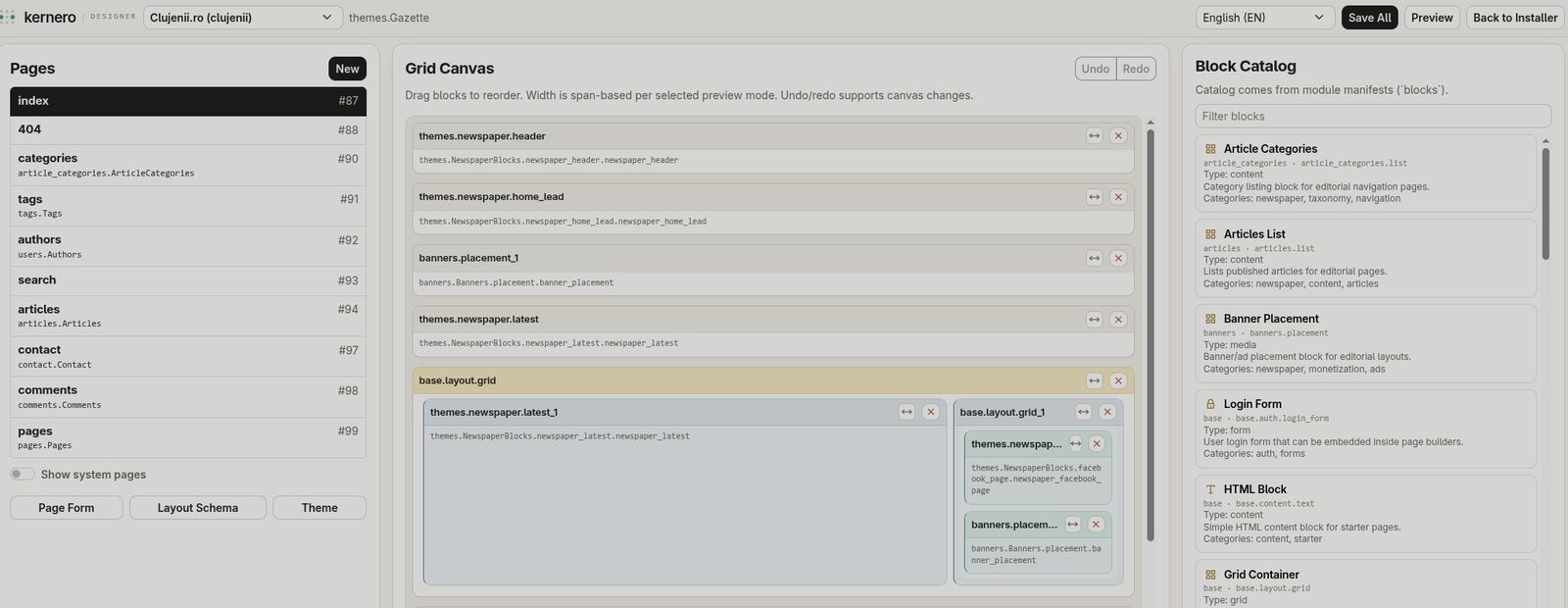Select the index page #87

coord(188,101)
